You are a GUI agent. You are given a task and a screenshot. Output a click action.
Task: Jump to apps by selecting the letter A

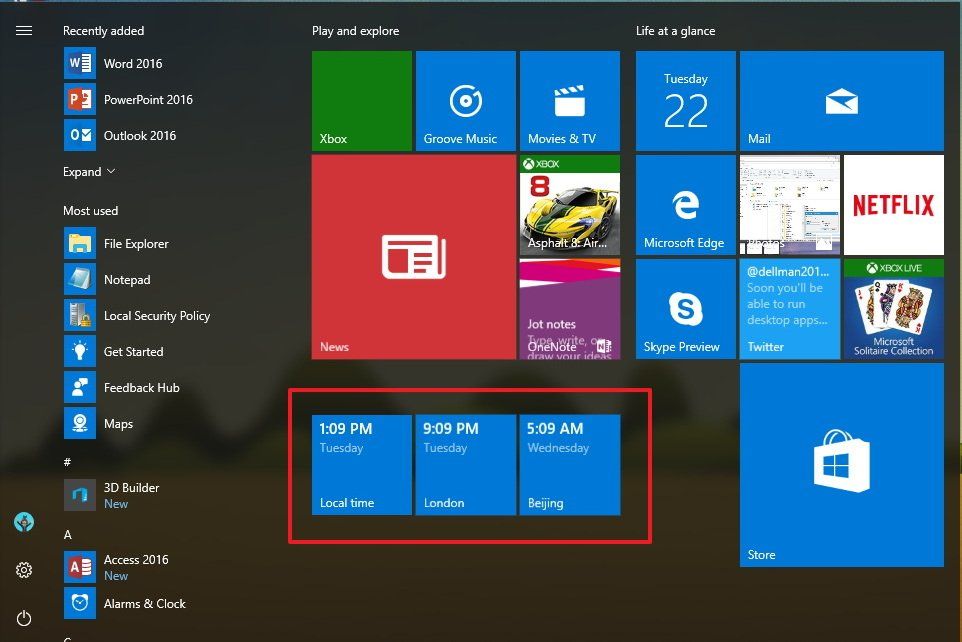click(x=68, y=534)
